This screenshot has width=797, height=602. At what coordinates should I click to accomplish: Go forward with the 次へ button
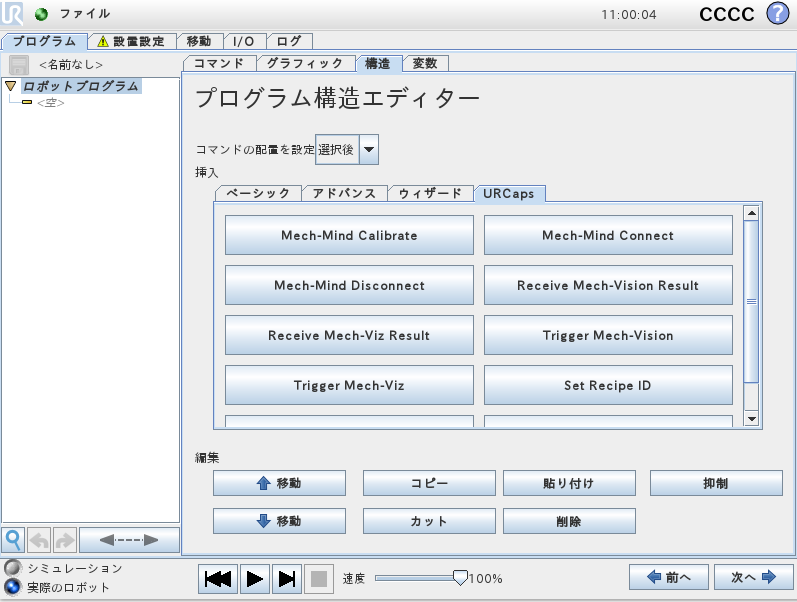pyautogui.click(x=753, y=577)
